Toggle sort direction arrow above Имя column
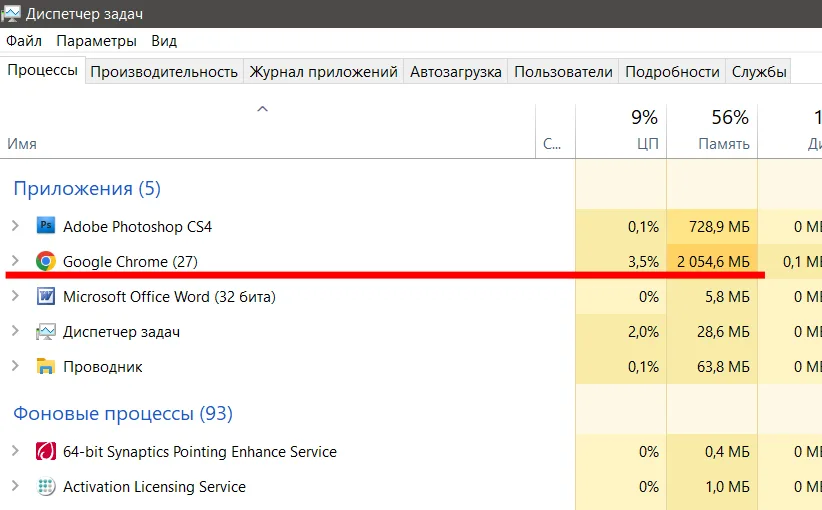Image resolution: width=822 pixels, height=510 pixels. [262, 109]
